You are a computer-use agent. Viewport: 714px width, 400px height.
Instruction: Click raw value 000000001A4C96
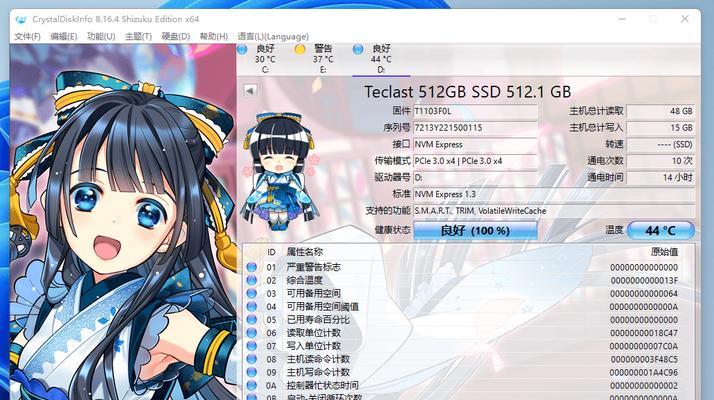644,372
